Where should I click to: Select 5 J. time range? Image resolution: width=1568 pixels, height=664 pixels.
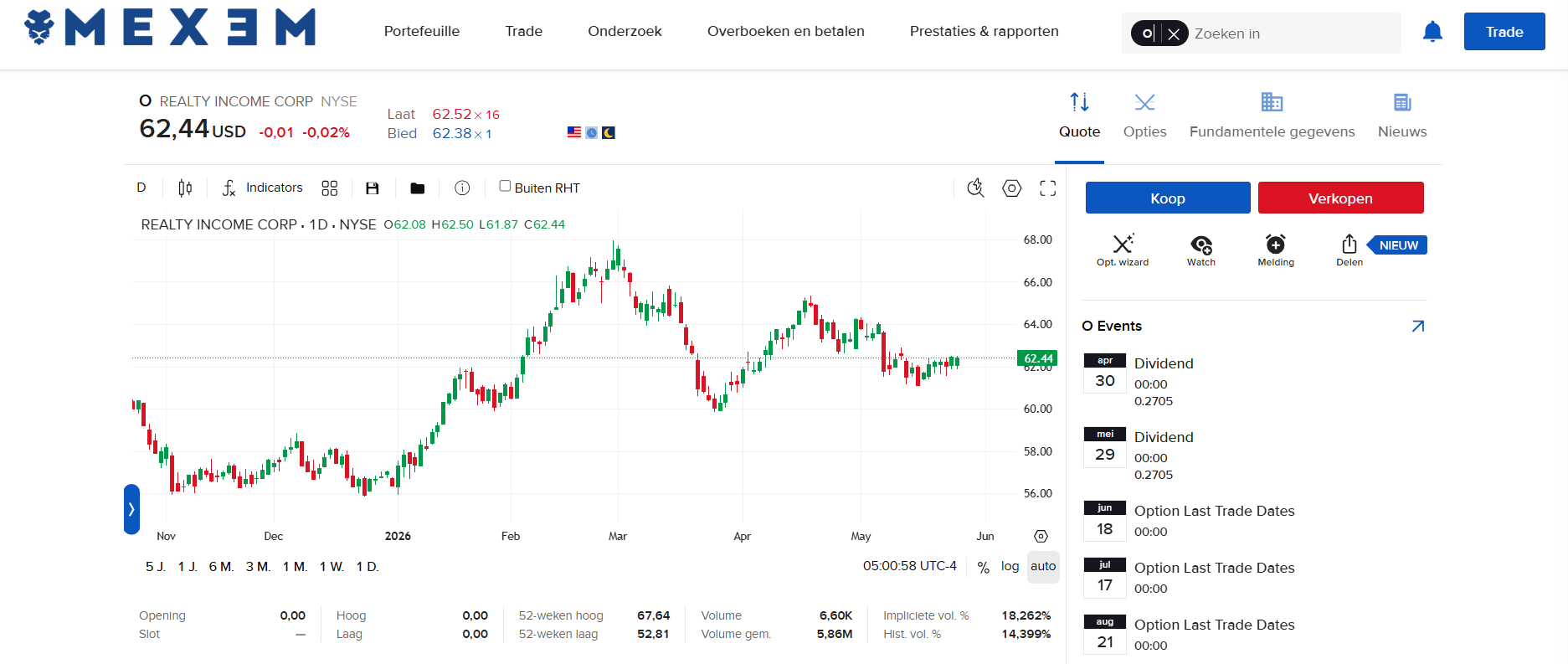coord(156,567)
